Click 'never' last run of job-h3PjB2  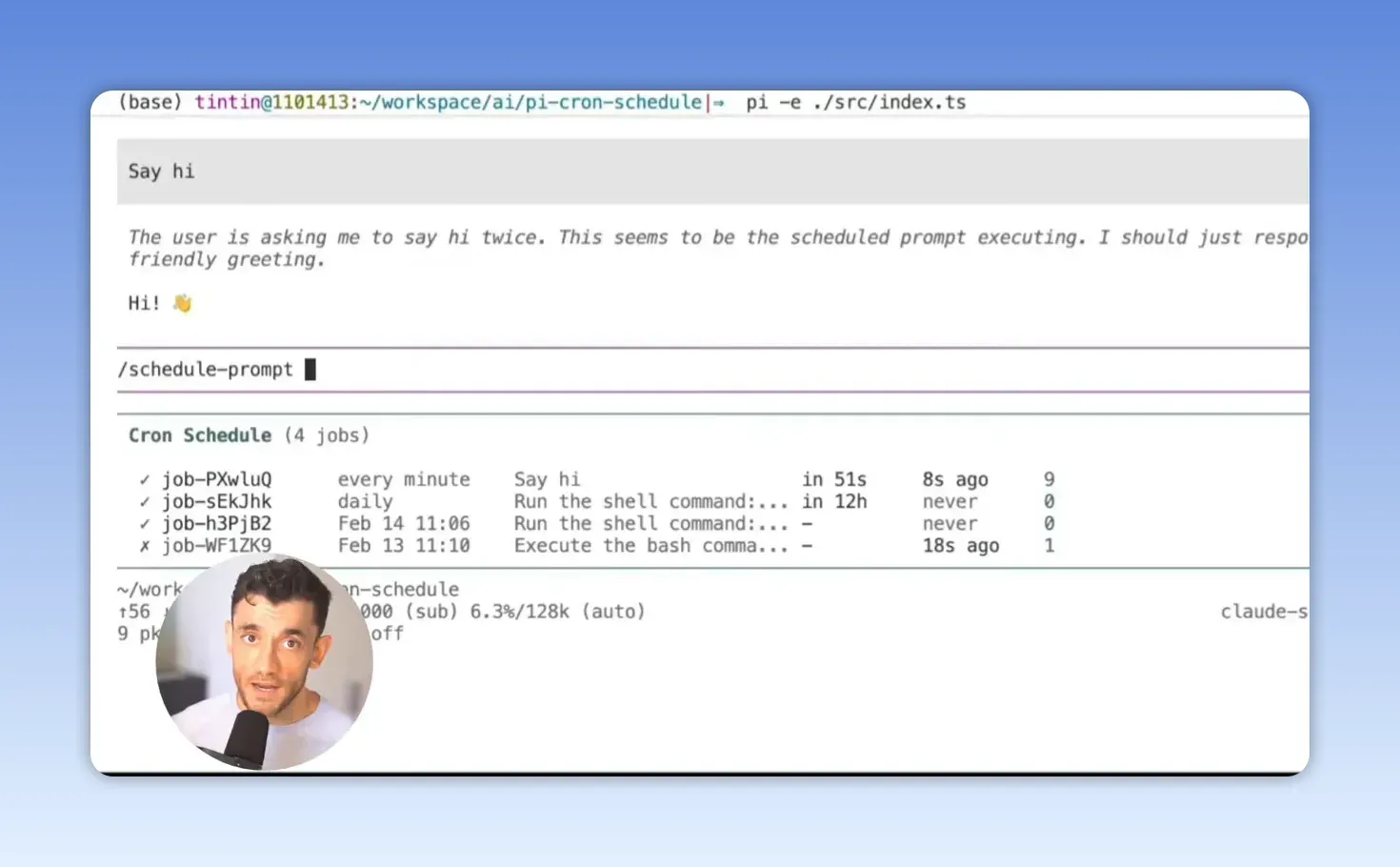(x=950, y=523)
